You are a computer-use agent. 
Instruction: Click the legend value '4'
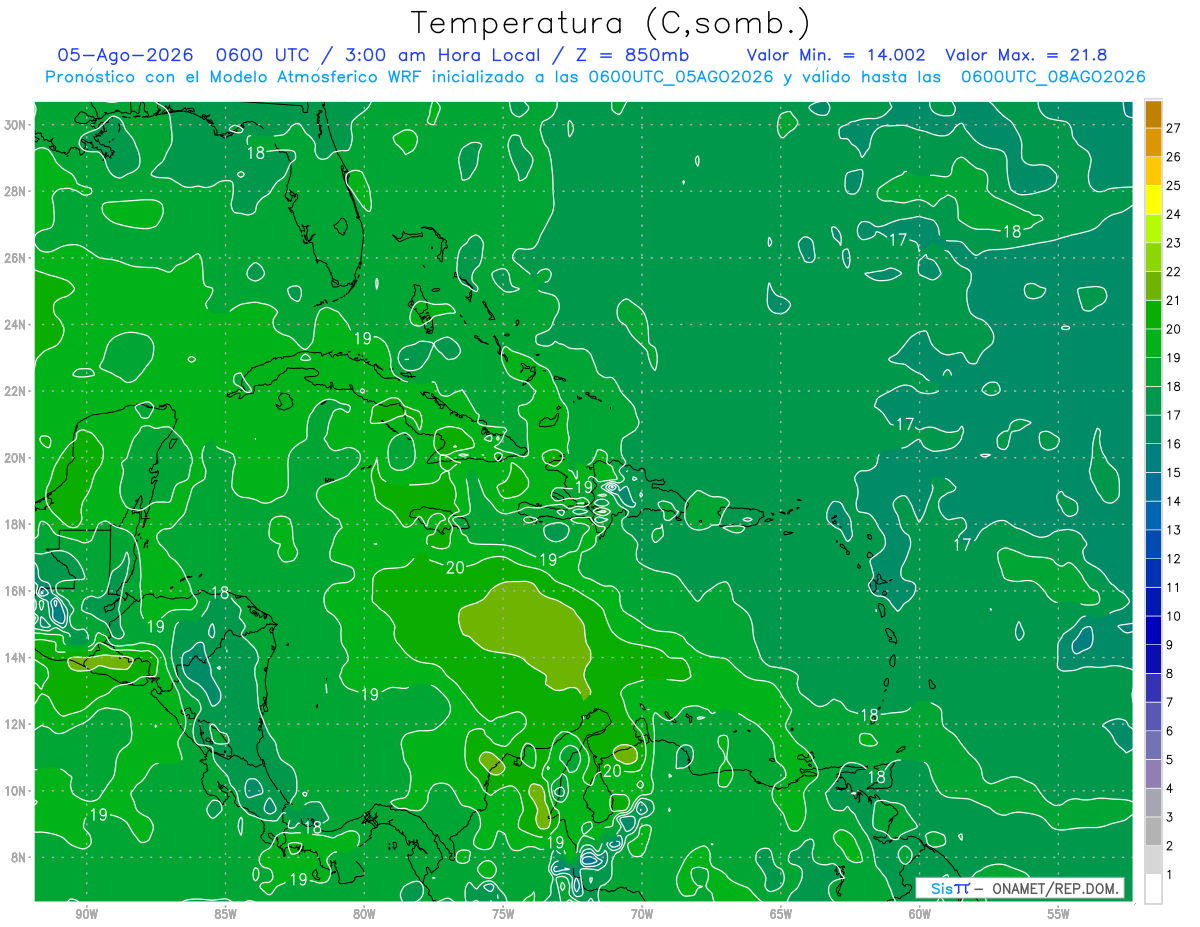click(x=1170, y=788)
